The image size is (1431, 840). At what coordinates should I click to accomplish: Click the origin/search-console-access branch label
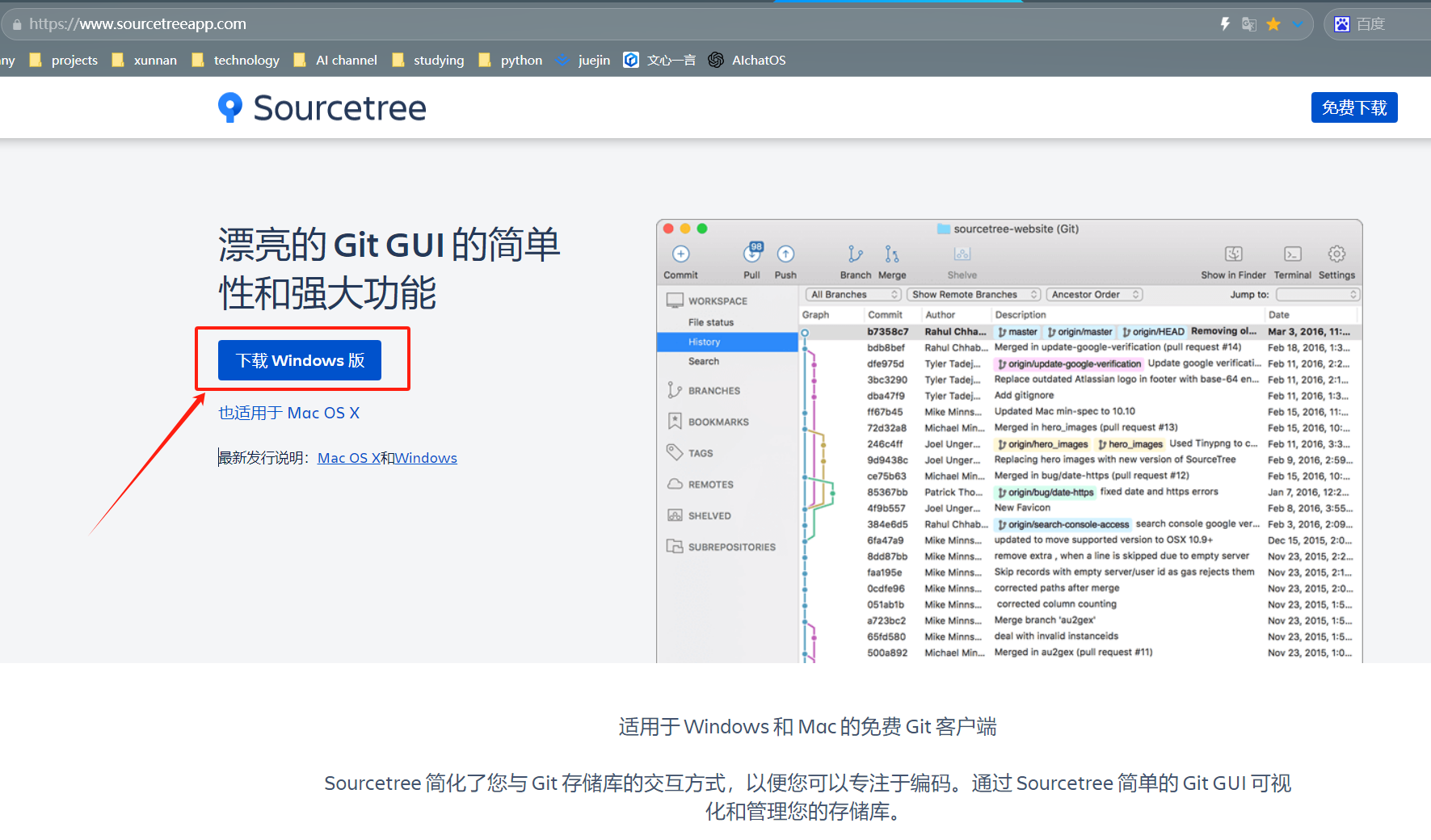click(1063, 524)
